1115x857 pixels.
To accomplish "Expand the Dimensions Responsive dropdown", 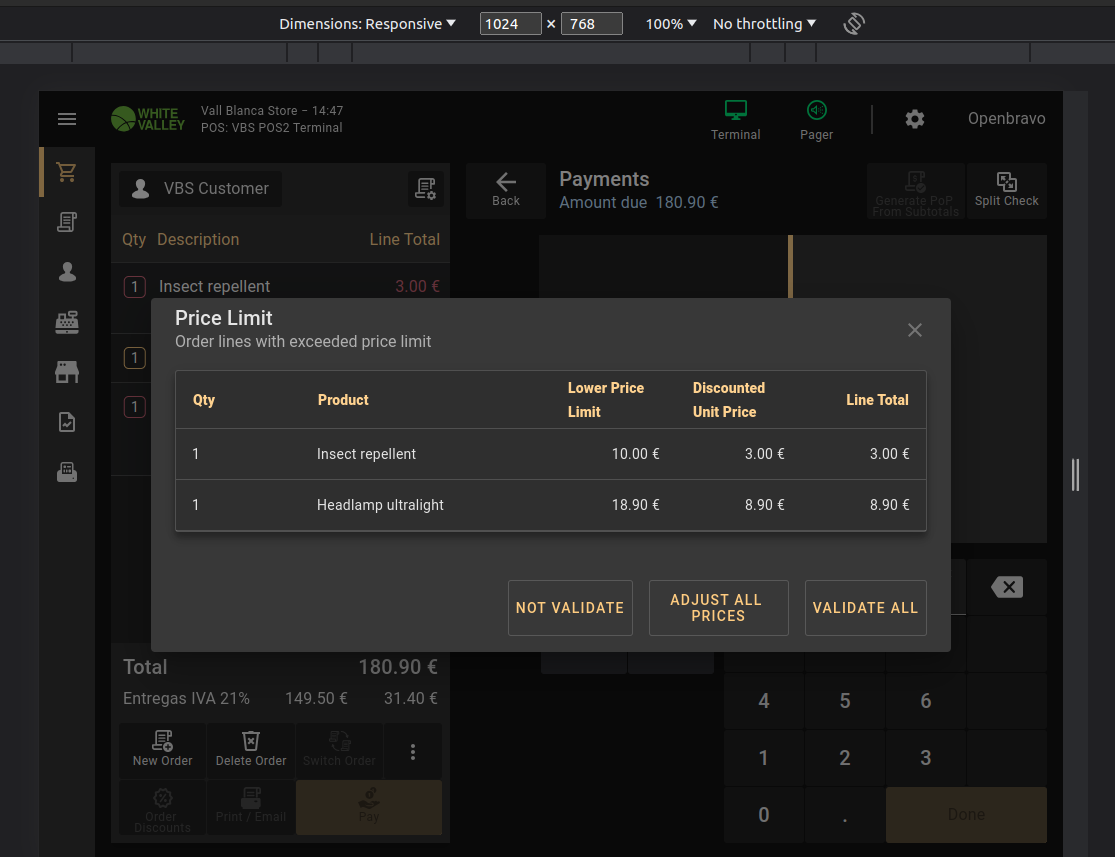I will (367, 24).
